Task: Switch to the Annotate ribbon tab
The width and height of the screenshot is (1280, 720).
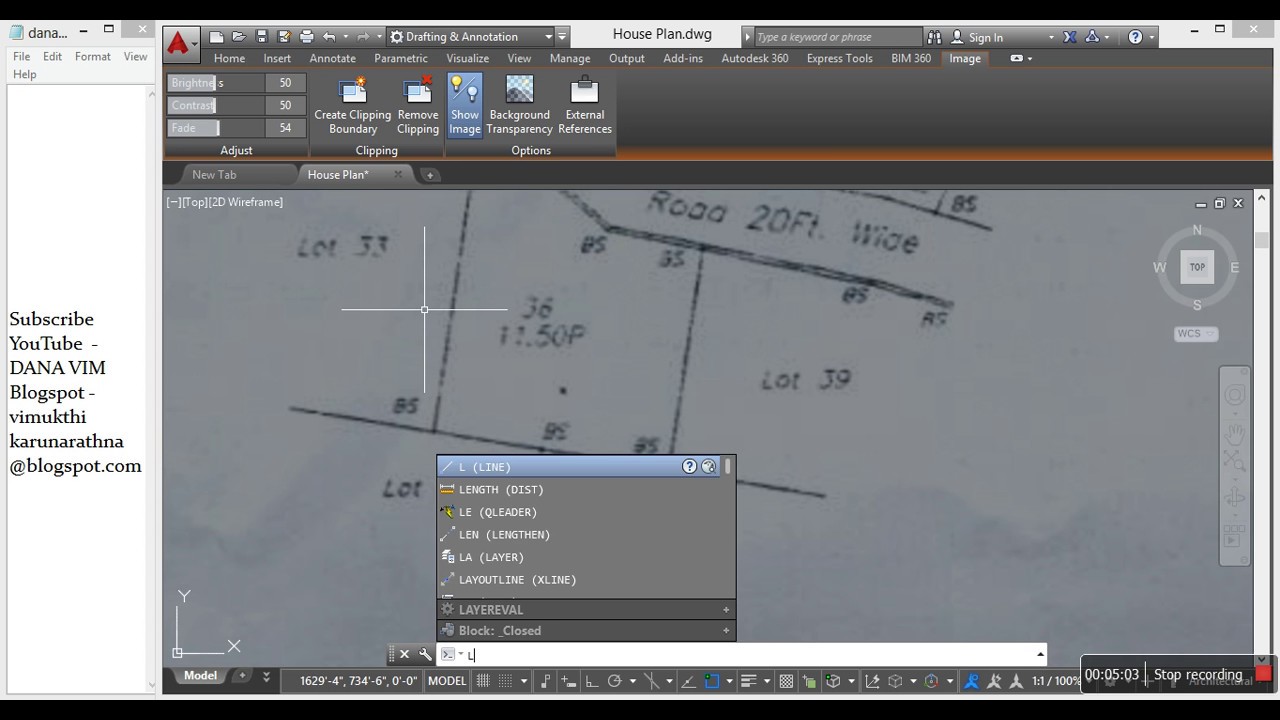Action: pos(332,58)
